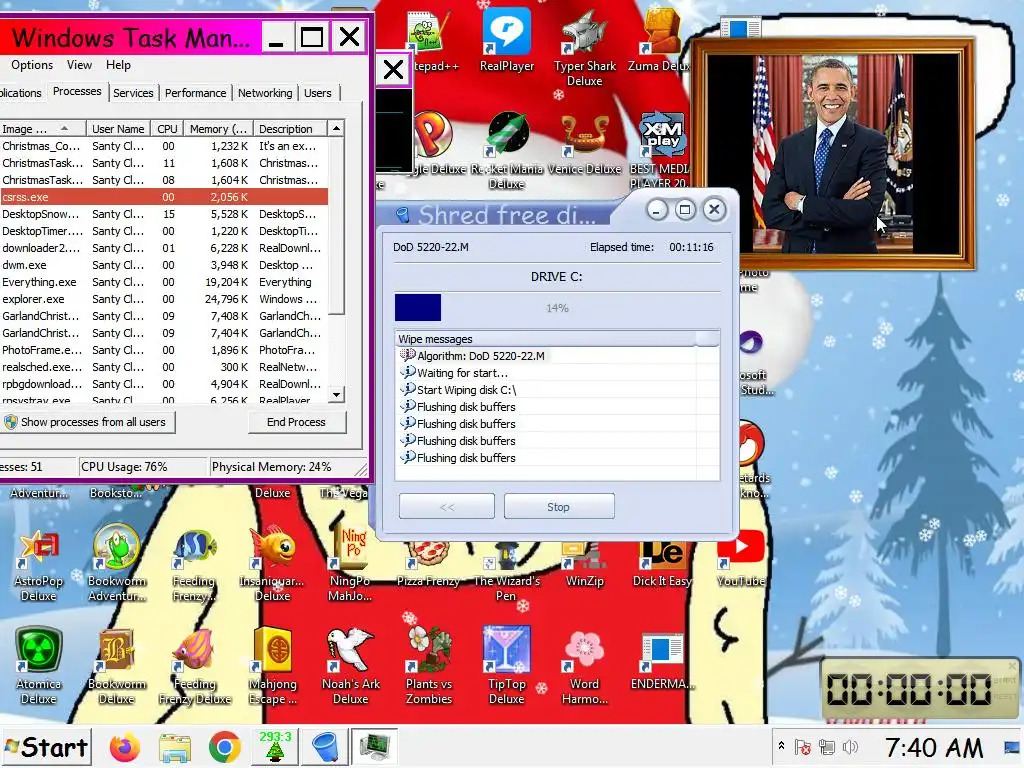1024x768 pixels.
Task: Open Word Harmony desktop icon
Action: tap(584, 666)
